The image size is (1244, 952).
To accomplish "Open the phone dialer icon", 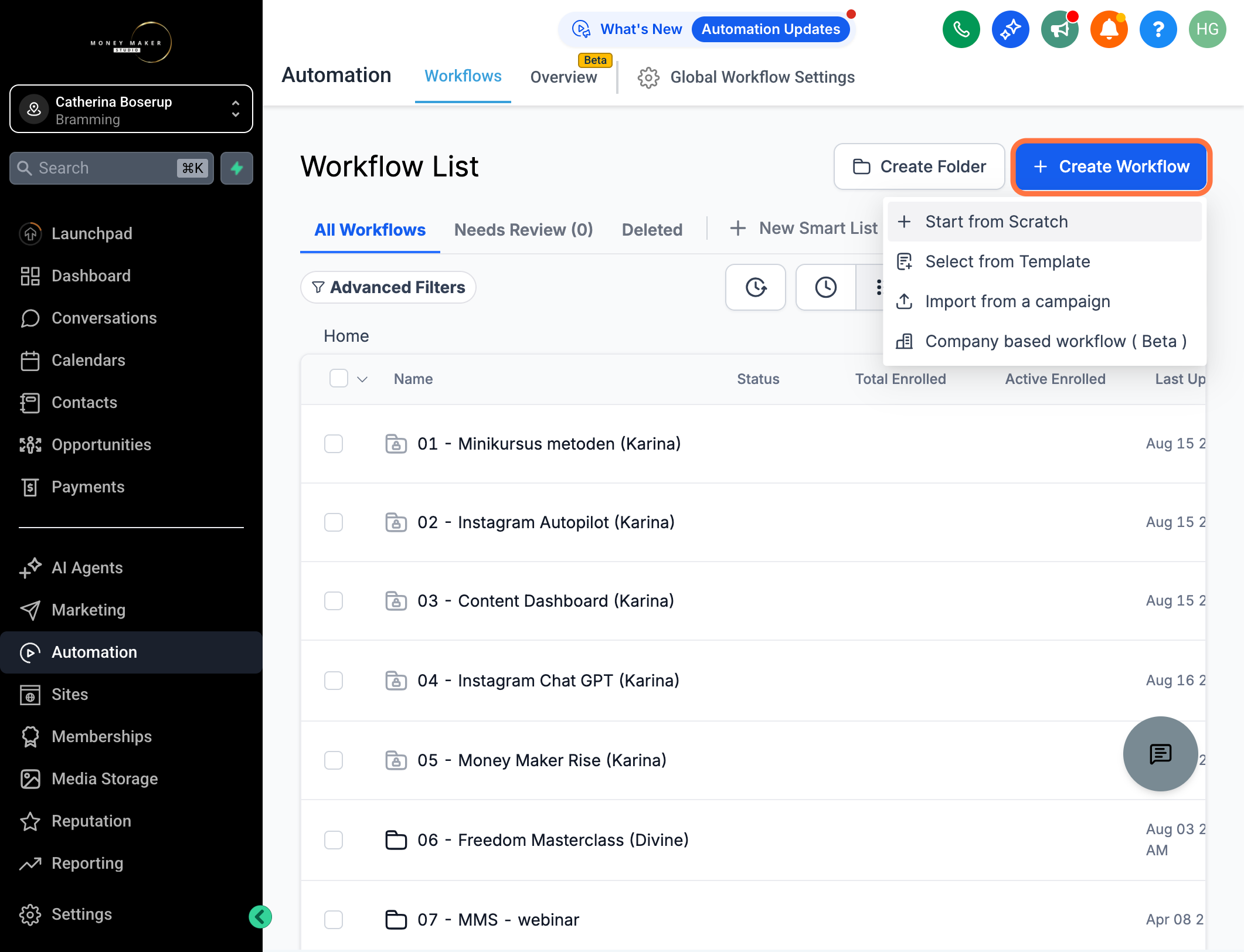I will [x=961, y=29].
